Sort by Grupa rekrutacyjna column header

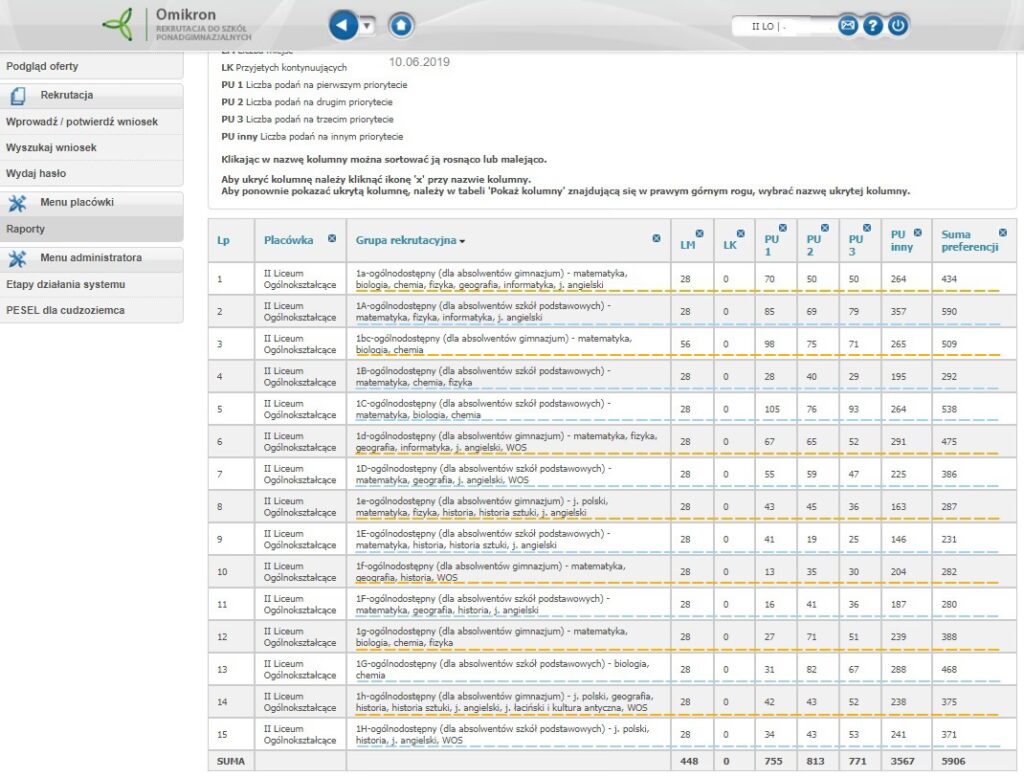click(x=406, y=240)
